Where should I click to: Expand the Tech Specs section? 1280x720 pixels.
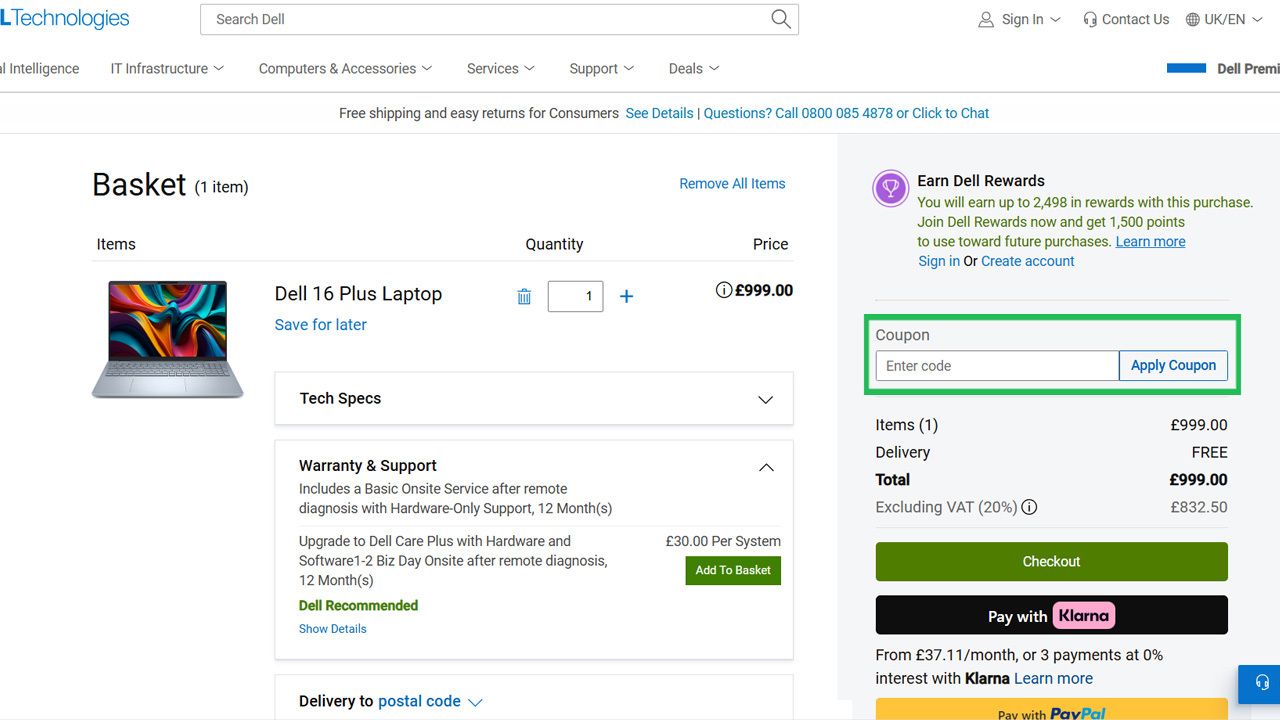click(x=534, y=398)
